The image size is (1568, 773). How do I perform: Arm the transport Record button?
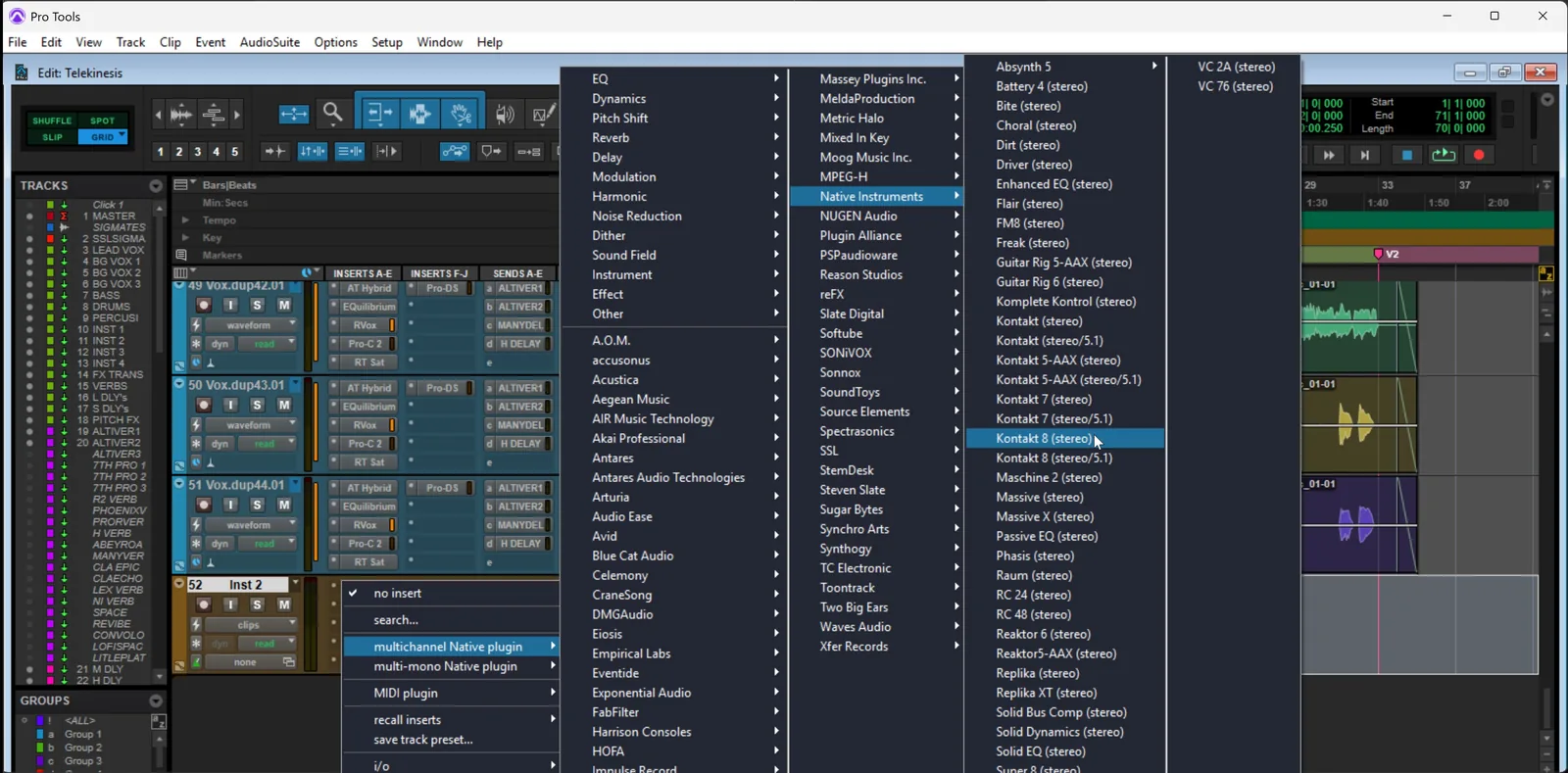(1480, 155)
